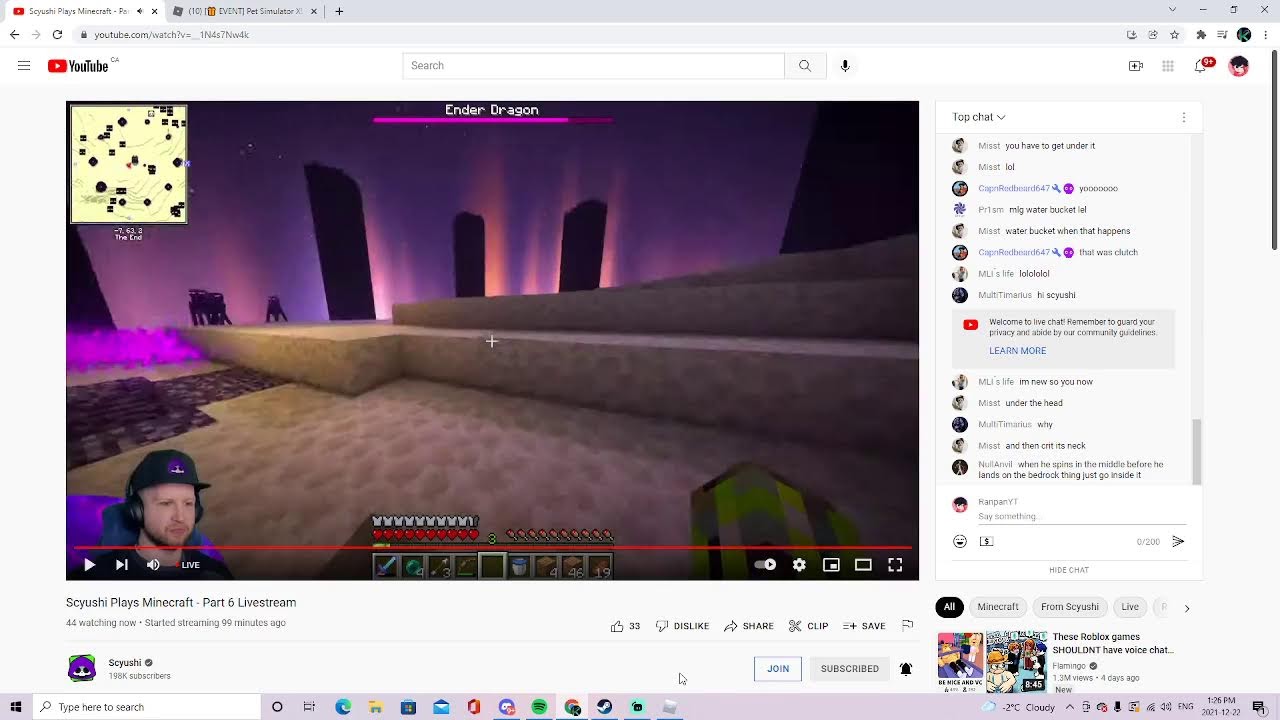
Task: Open the notifications bell in the YouTube header
Action: pos(1202,66)
